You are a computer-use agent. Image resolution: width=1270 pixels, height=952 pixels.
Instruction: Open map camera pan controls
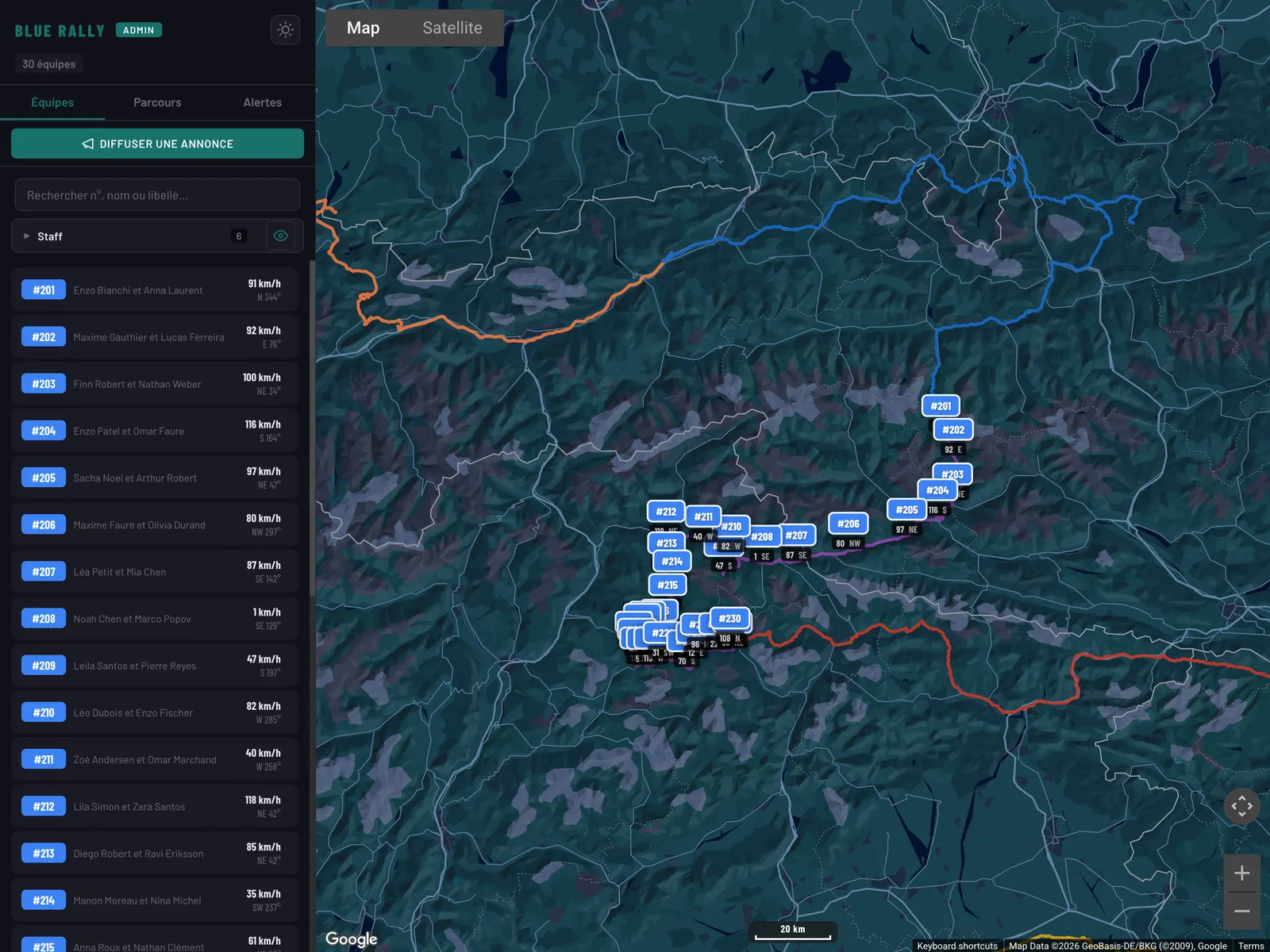(1242, 807)
